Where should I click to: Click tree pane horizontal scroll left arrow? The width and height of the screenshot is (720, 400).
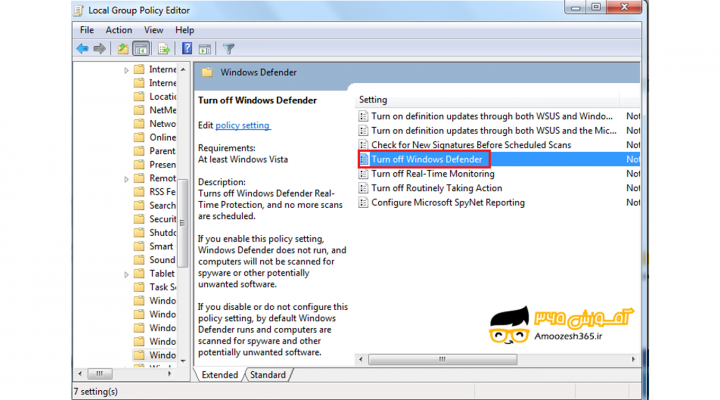pyautogui.click(x=80, y=373)
